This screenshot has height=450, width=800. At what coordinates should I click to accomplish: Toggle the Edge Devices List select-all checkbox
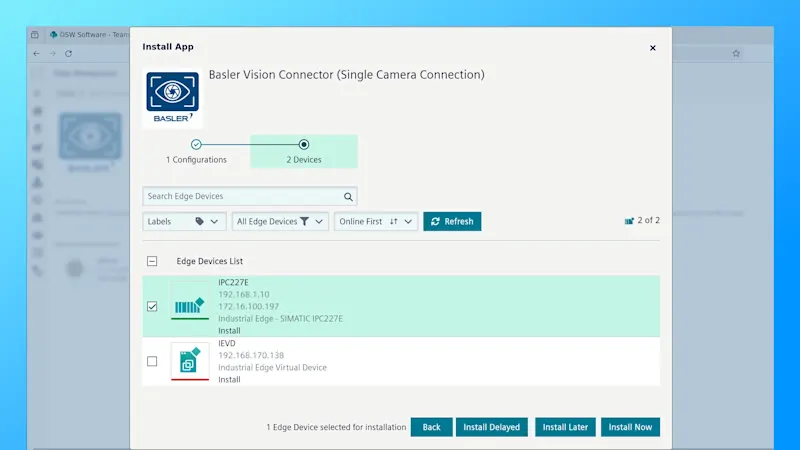pos(152,261)
